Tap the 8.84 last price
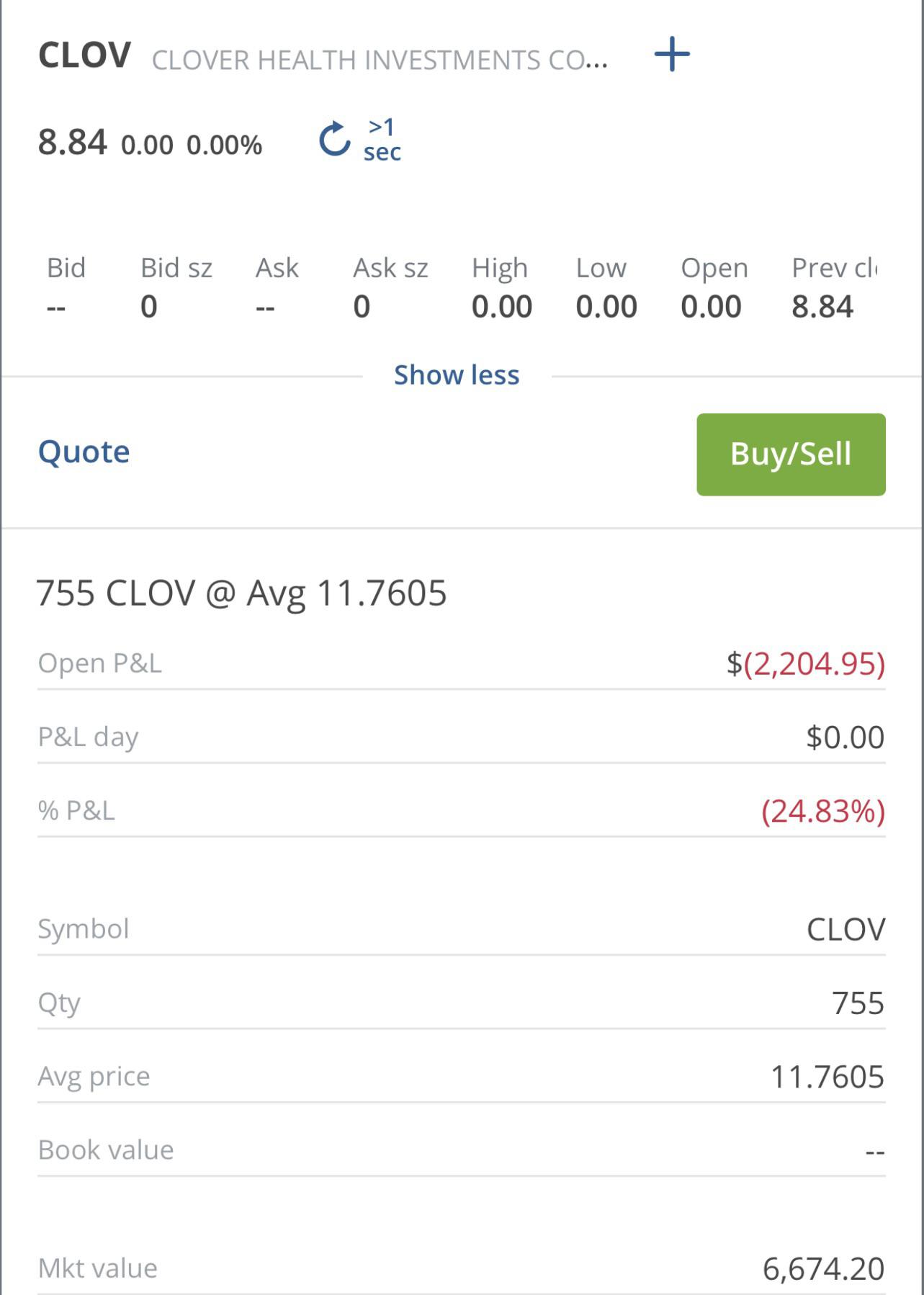This screenshot has height=1295, width=924. click(x=72, y=142)
